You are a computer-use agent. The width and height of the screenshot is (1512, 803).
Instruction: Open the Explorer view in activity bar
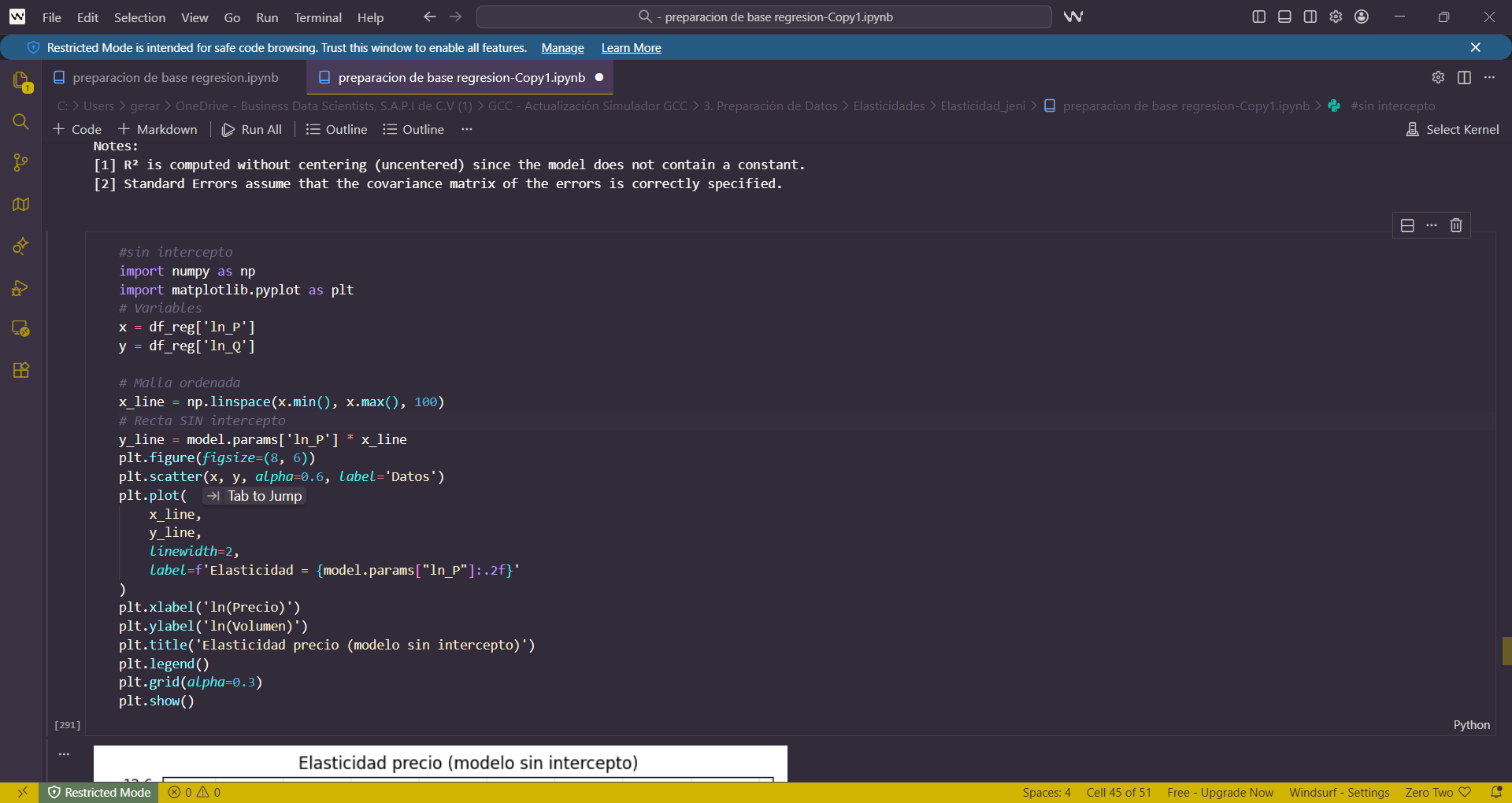(x=21, y=81)
